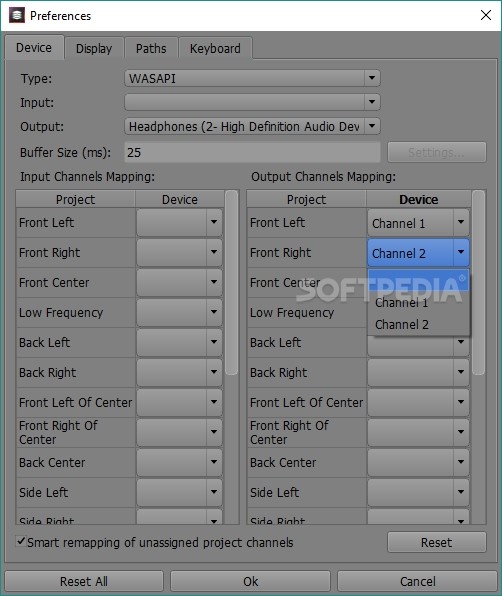Viewport: 502px width, 596px height.
Task: Click the Cancel button
Action: 417,581
